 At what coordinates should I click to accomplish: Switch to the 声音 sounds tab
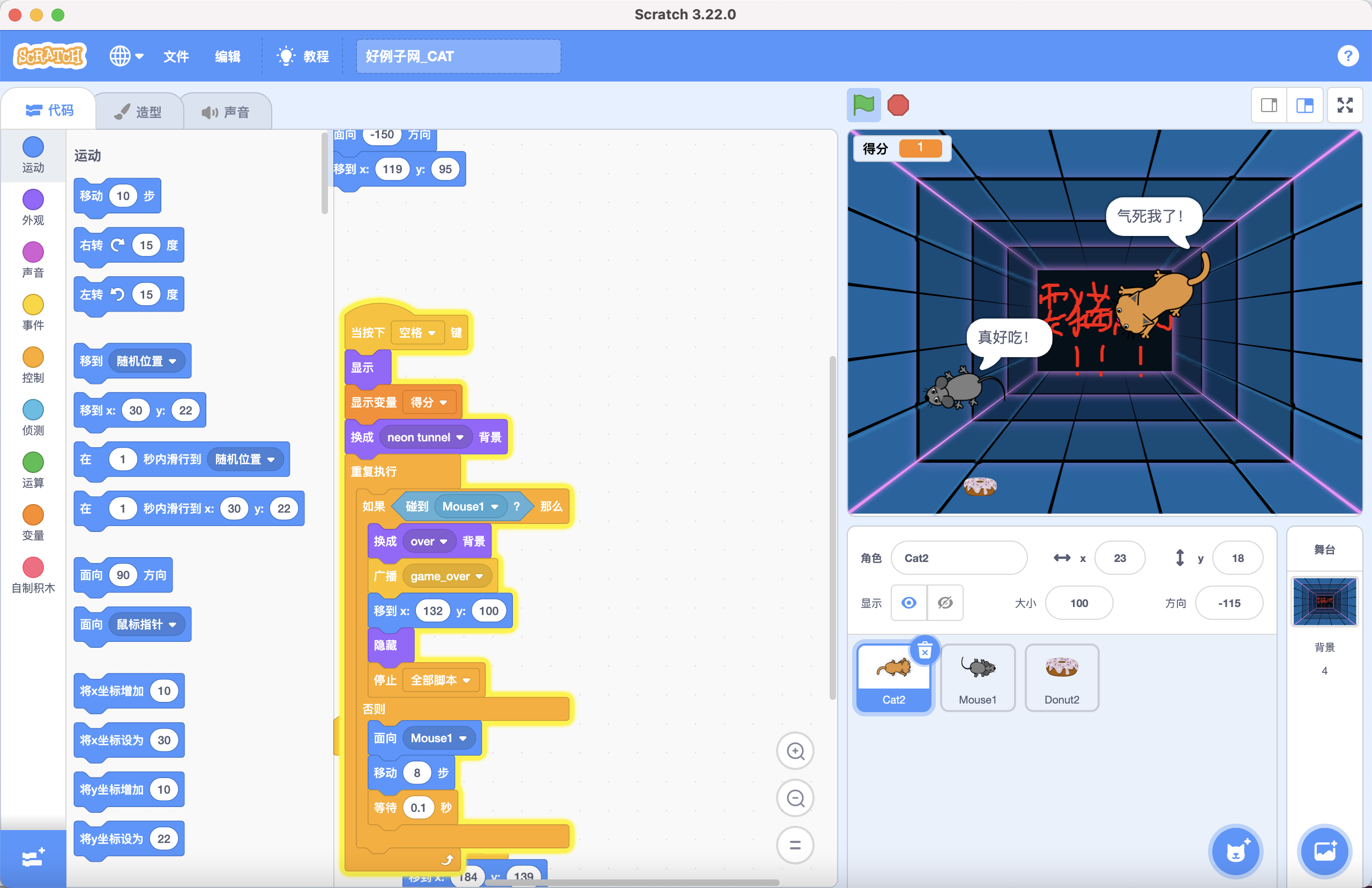coord(226,112)
